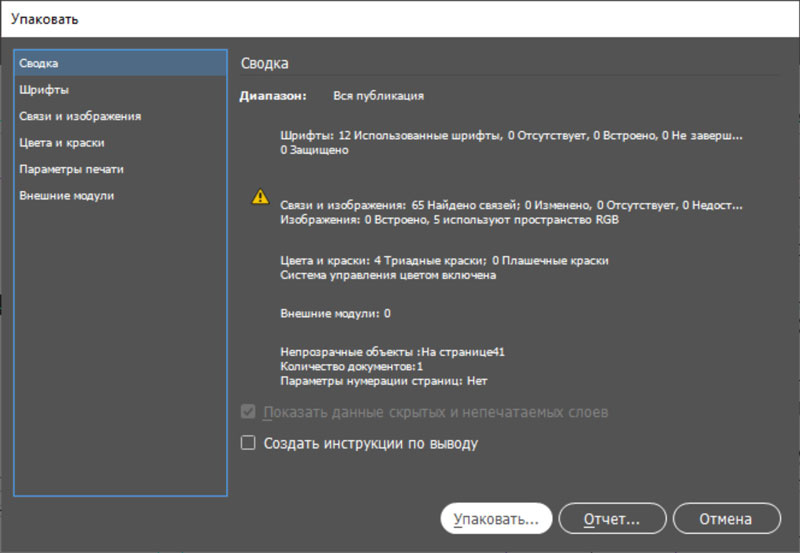
Task: Toggle Показать данные скрытых и непечатаемых слоев checkbox
Action: 249,412
